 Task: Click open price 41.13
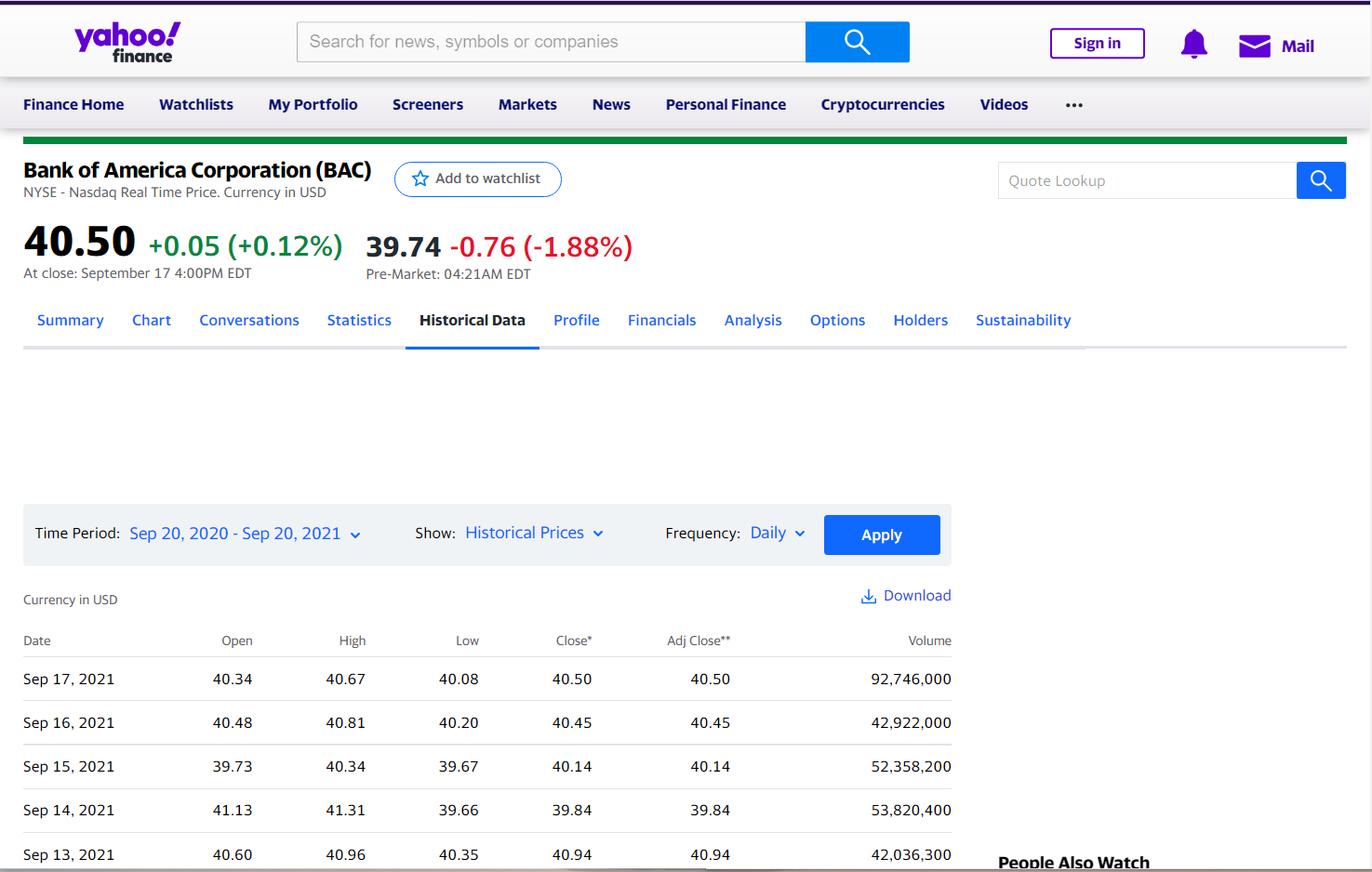pos(233,811)
